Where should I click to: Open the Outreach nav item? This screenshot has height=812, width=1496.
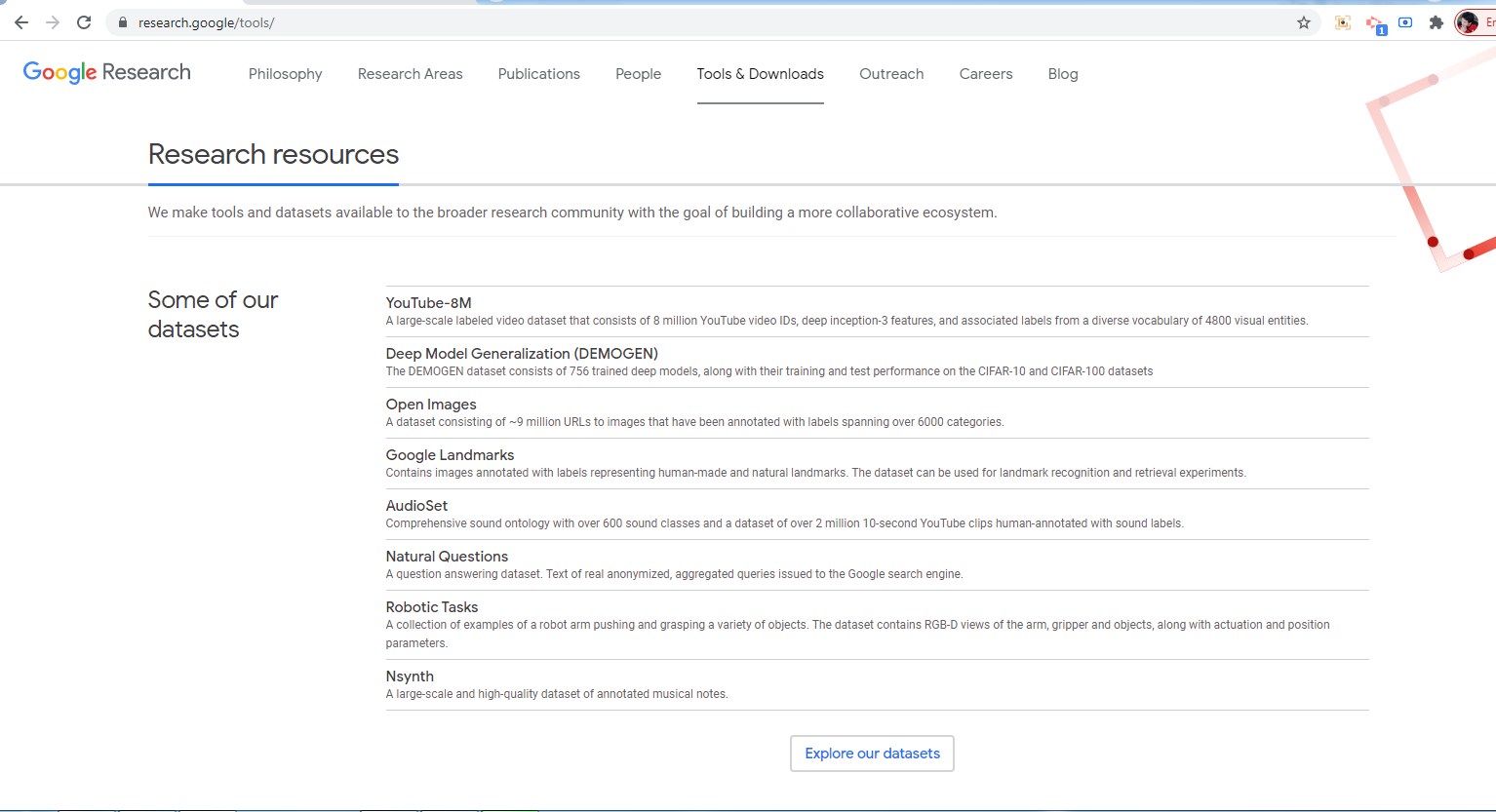891,74
